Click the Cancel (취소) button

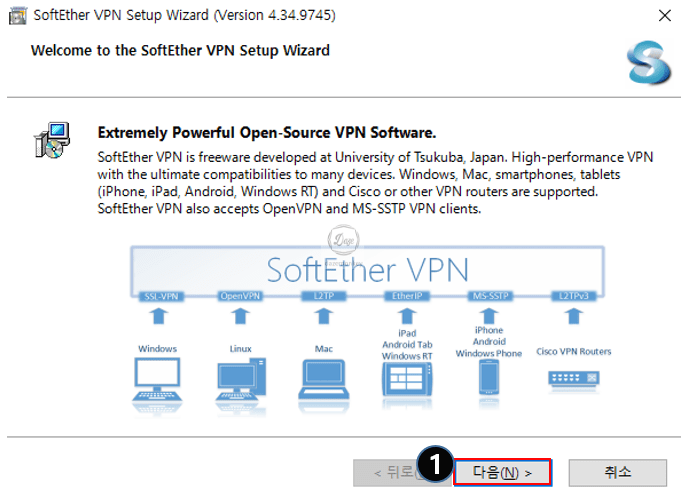(x=618, y=472)
